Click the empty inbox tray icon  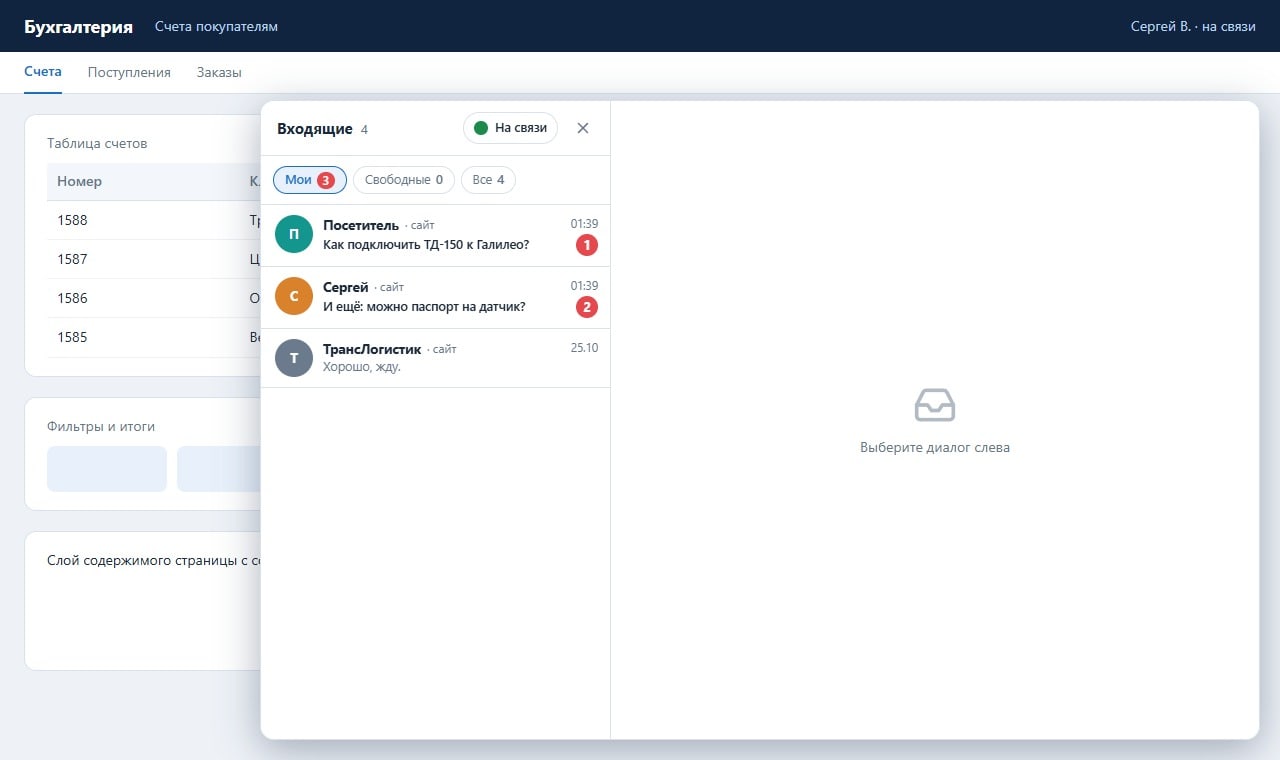(935, 405)
